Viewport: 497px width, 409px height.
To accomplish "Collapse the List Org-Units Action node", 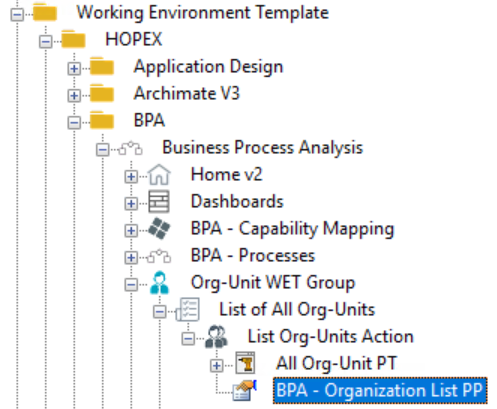I will pos(188,339).
